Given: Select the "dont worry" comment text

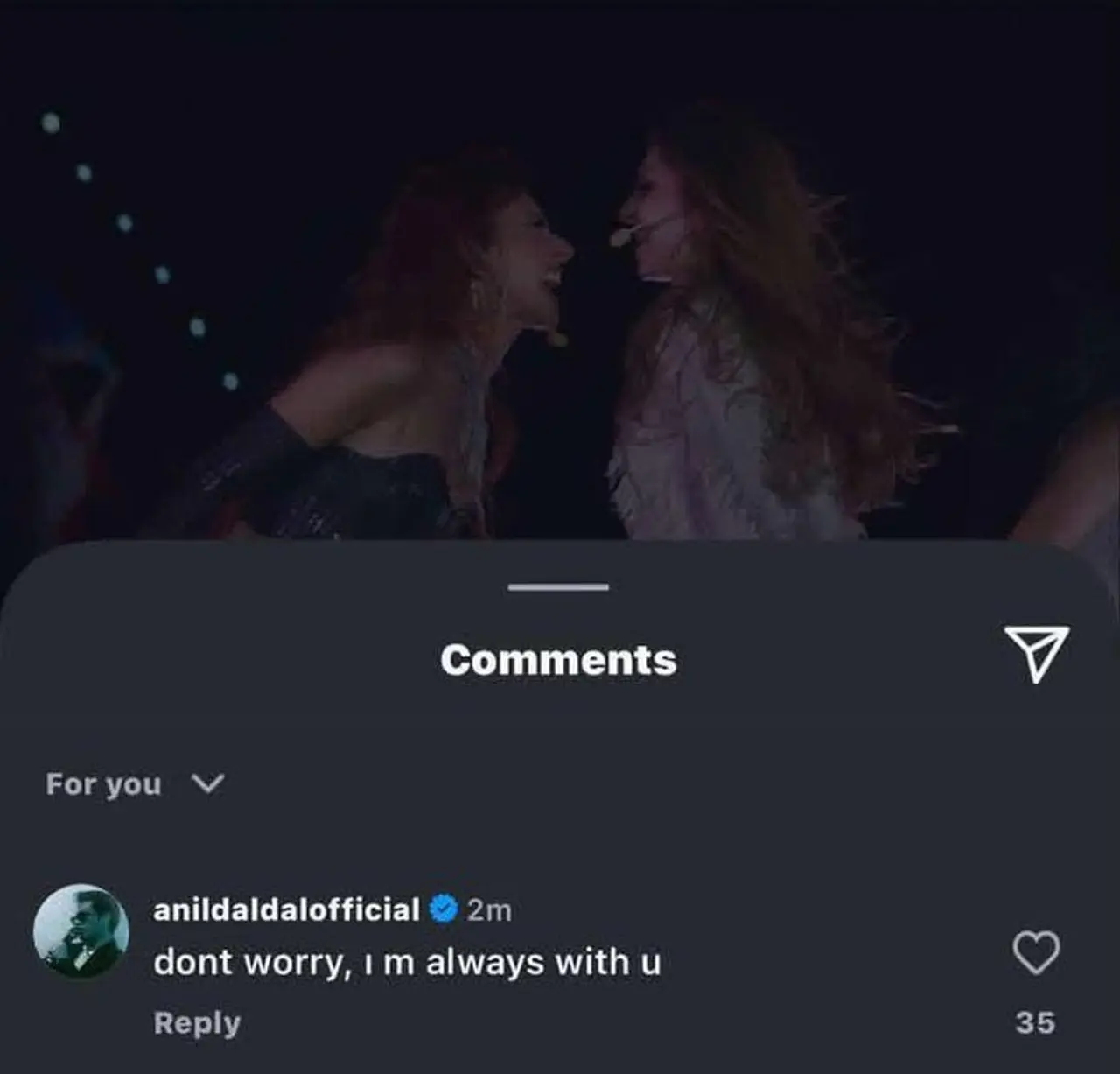Looking at the screenshot, I should coord(407,962).
